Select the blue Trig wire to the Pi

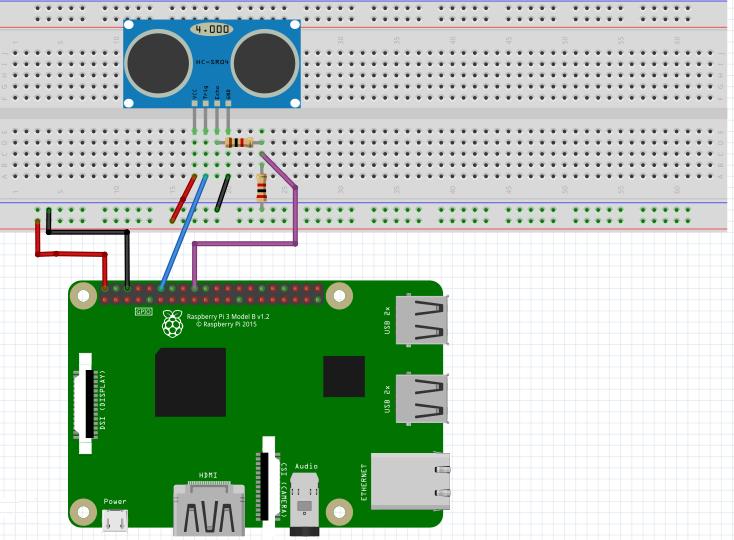coord(184,232)
